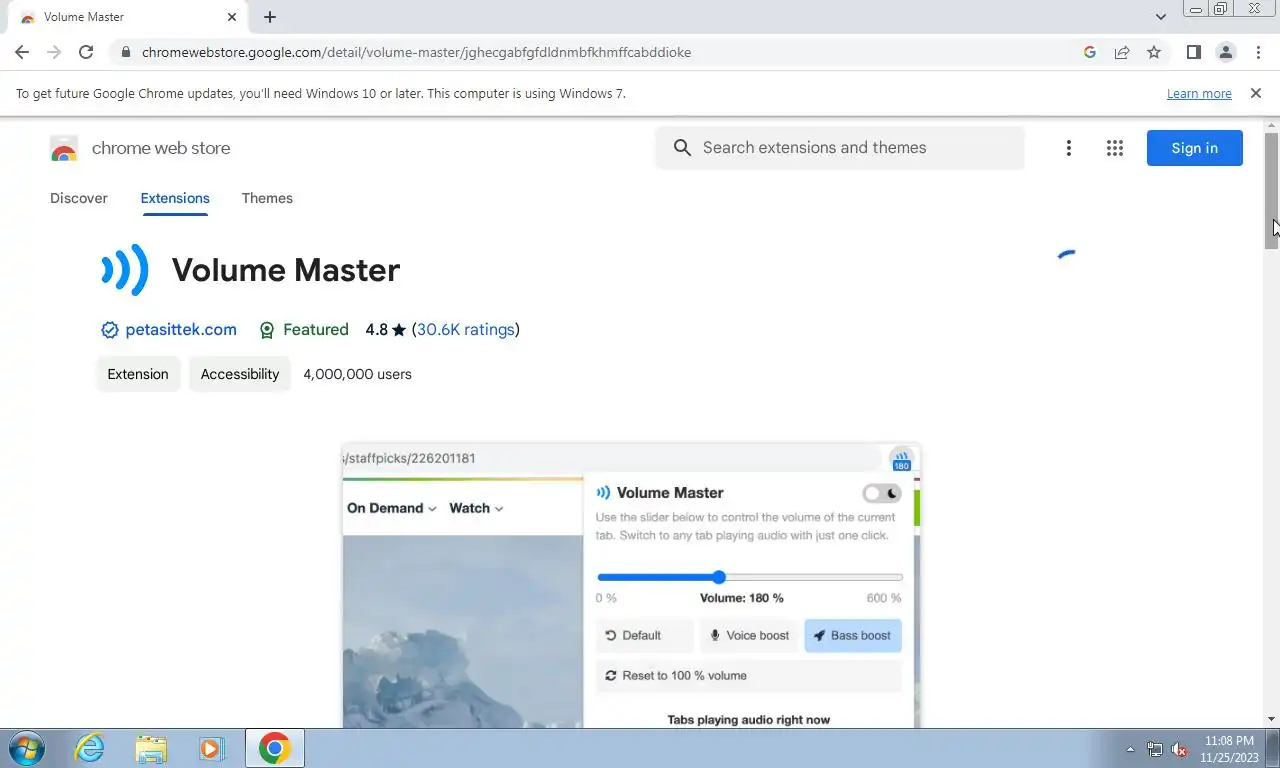Viewport: 1280px width, 768px height.
Task: Click Reset to 100 % volume
Action: pyautogui.click(x=749, y=676)
